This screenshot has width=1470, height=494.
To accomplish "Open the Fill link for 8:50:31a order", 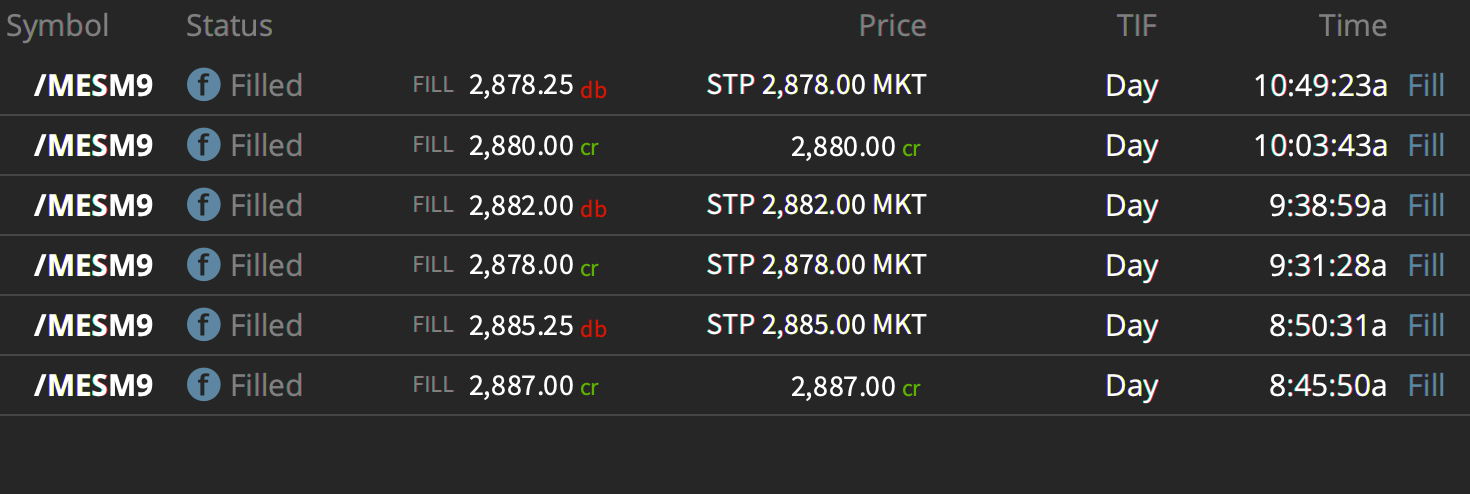I will point(1426,326).
